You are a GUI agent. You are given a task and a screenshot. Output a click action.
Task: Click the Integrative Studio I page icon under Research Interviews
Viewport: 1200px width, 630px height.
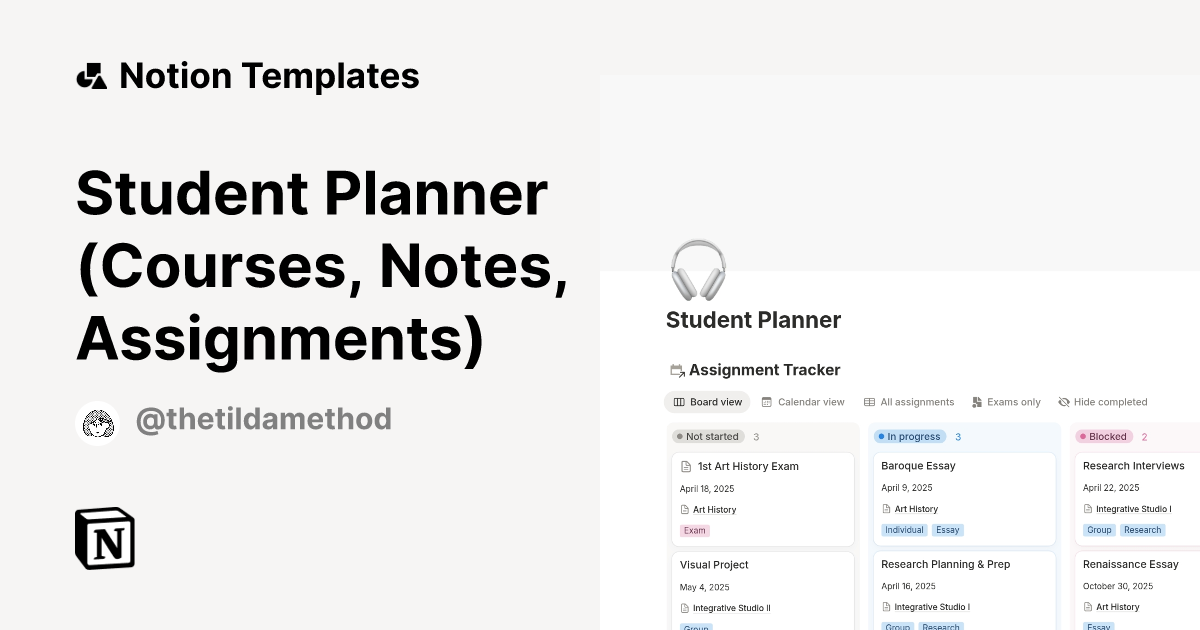1088,509
